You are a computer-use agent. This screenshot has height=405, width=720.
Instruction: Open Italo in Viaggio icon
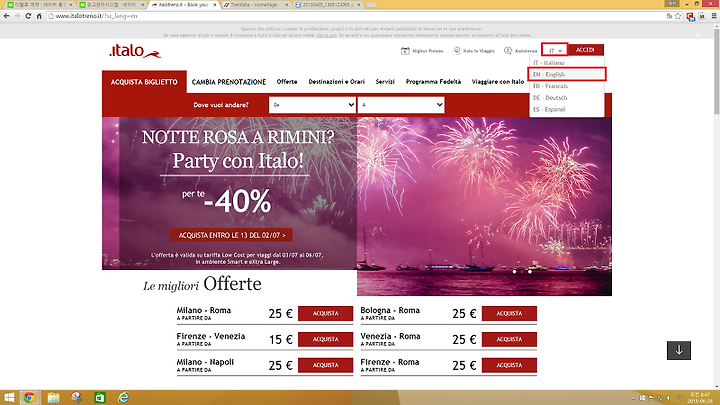click(x=457, y=51)
